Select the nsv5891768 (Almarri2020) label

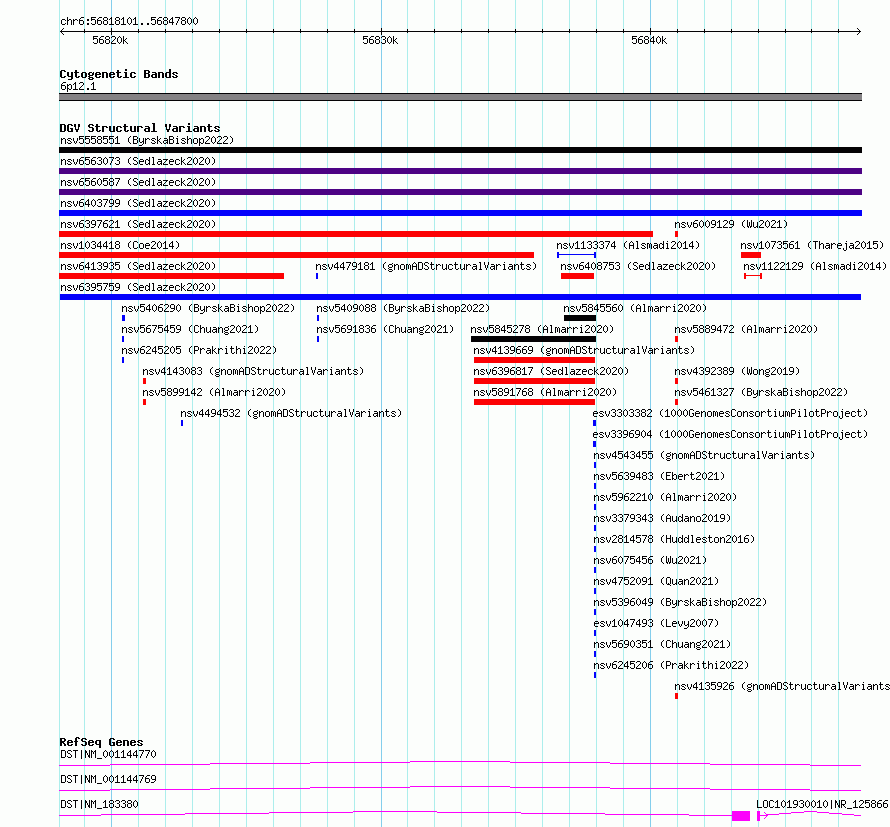(x=545, y=392)
